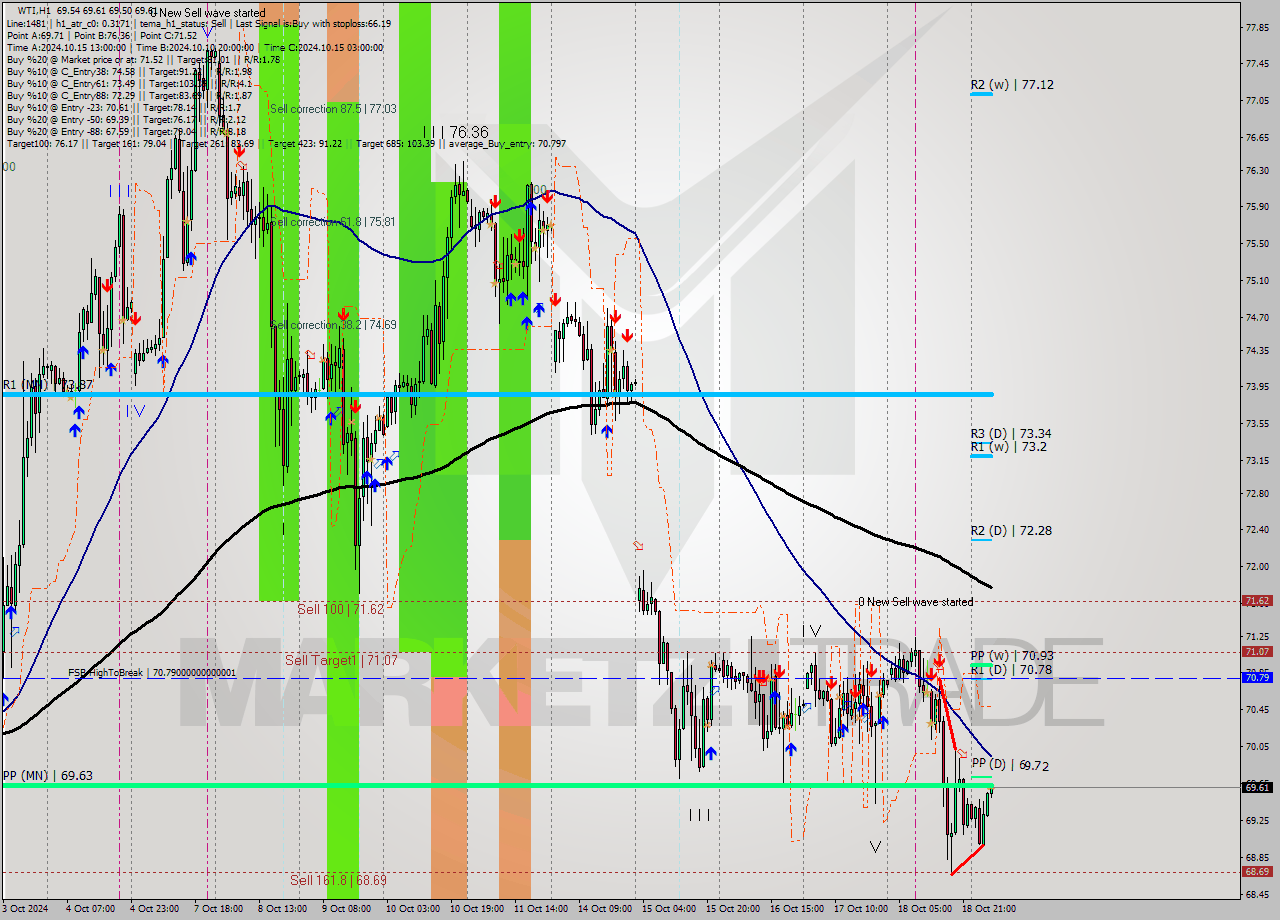
Task: Click the 11 Oct 14:00 time label
Action: (540, 909)
